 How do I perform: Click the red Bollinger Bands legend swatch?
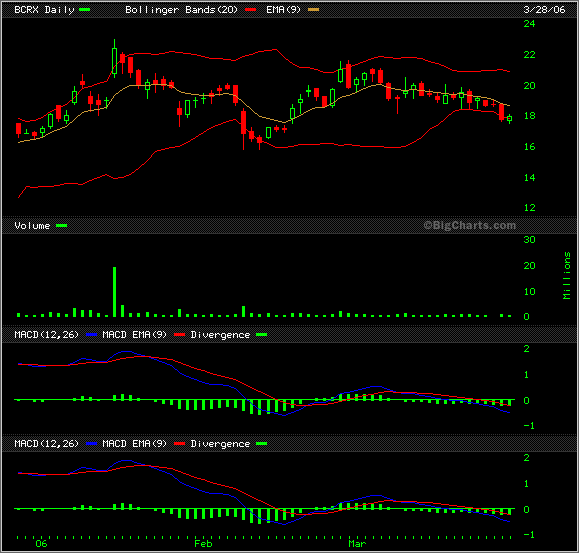[x=251, y=10]
